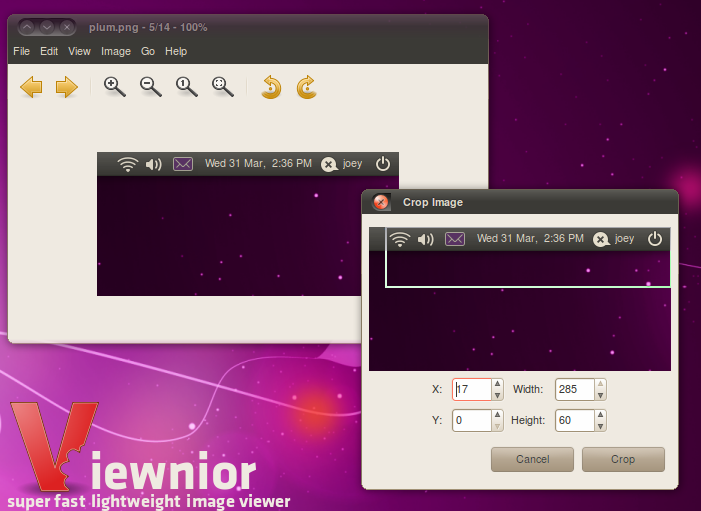The image size is (701, 511).
Task: Decrease X value with down arrow
Action: coord(498,395)
